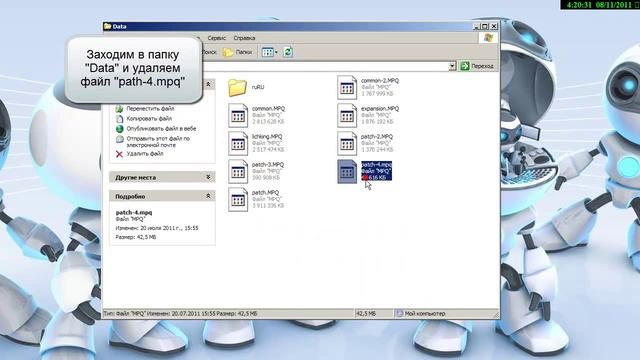The image size is (640, 360).
Task: Click the Windows flag logo
Action: pos(488,38)
